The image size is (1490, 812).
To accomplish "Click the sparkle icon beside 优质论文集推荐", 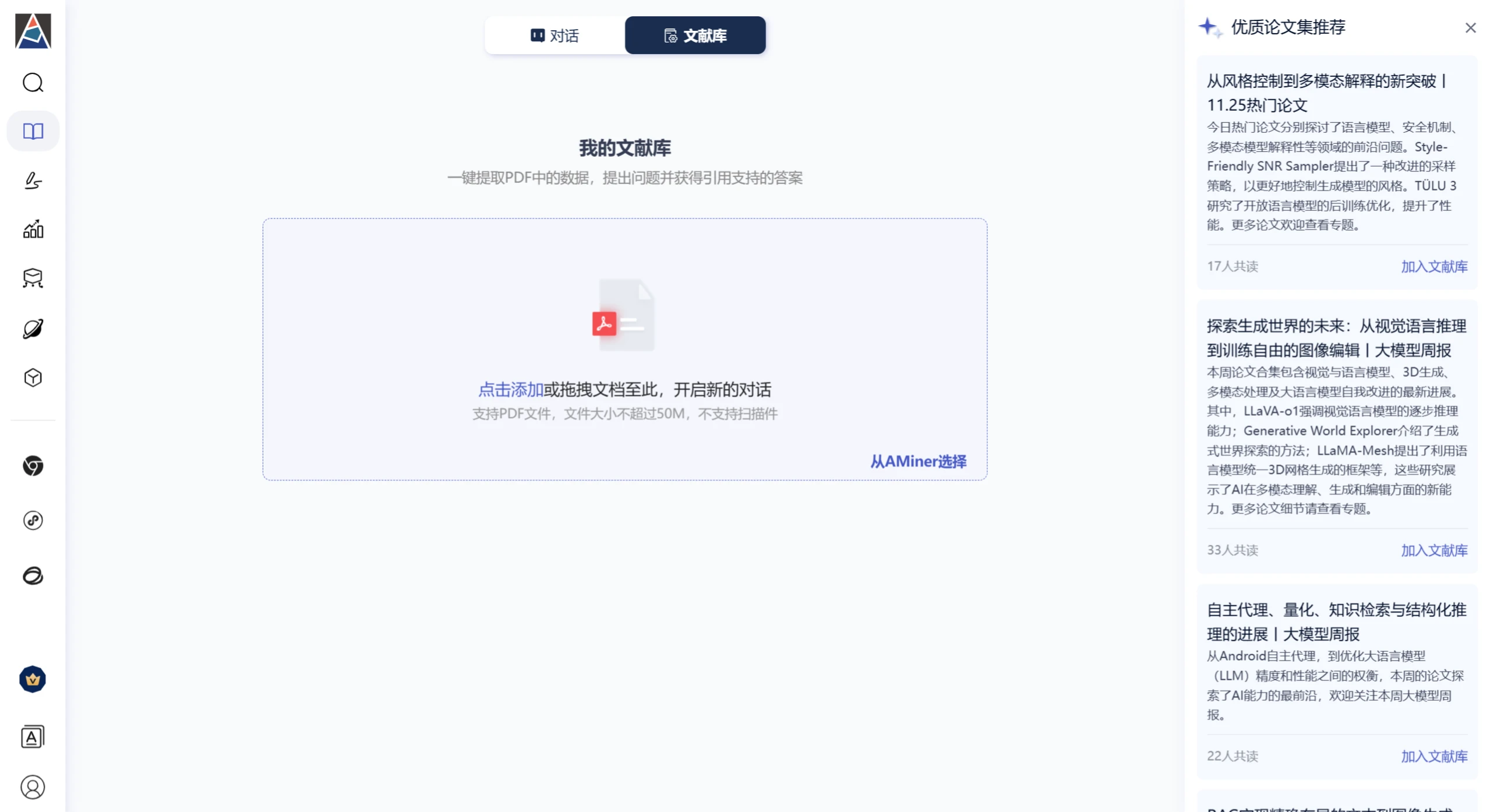I will [x=1210, y=27].
